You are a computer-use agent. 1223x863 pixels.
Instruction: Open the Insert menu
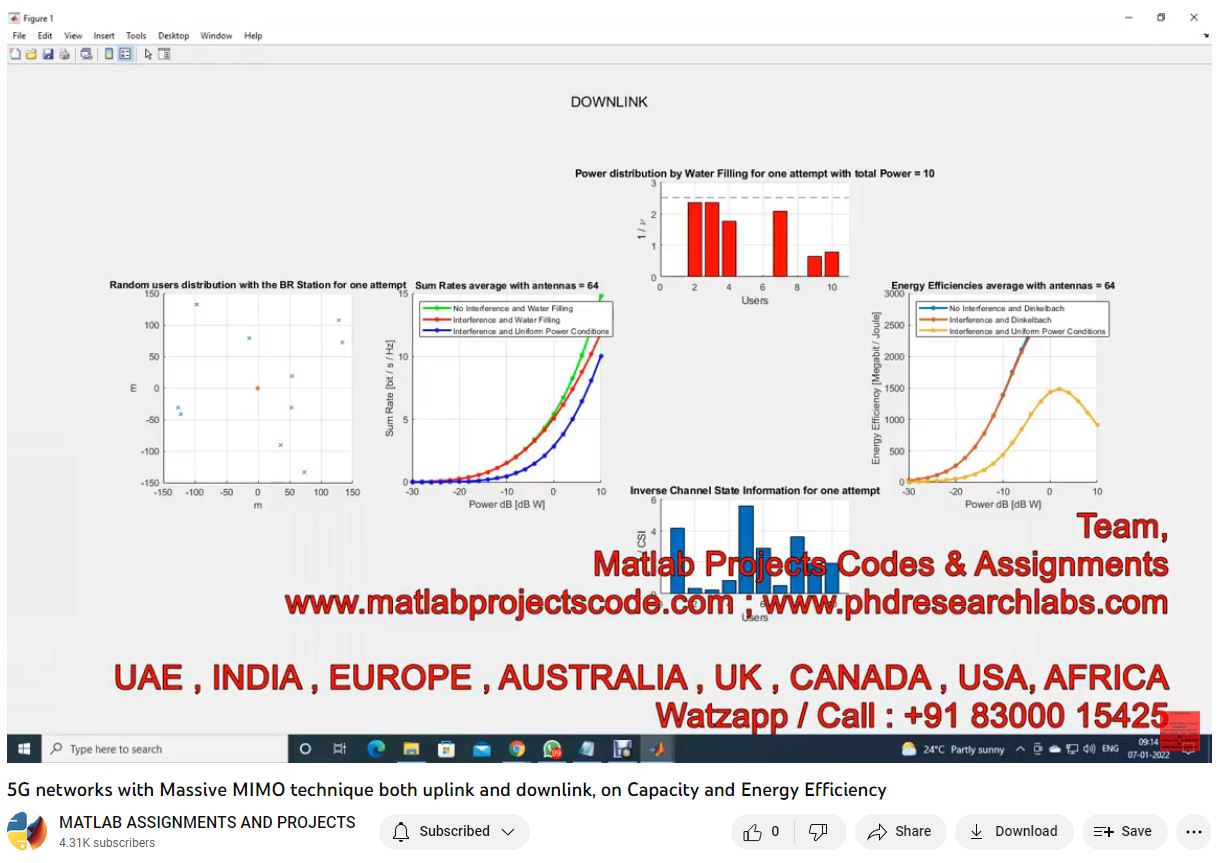click(104, 36)
